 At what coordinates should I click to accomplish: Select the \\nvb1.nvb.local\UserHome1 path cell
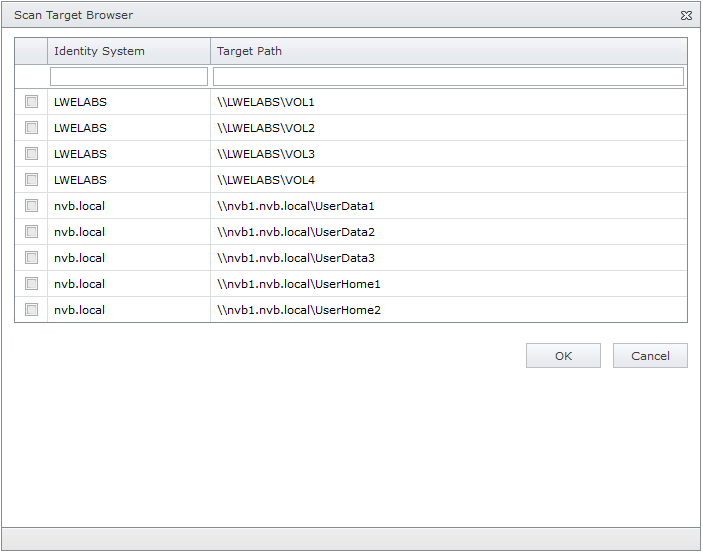tap(299, 284)
